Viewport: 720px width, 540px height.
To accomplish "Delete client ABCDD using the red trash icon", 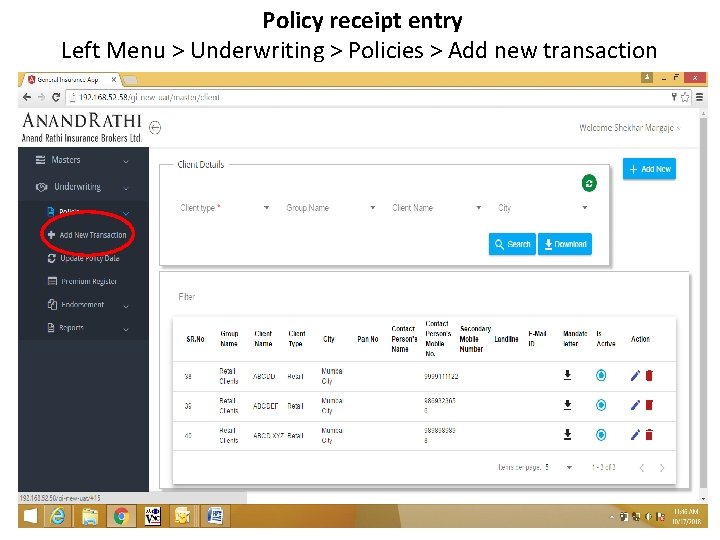I will pyautogui.click(x=649, y=376).
